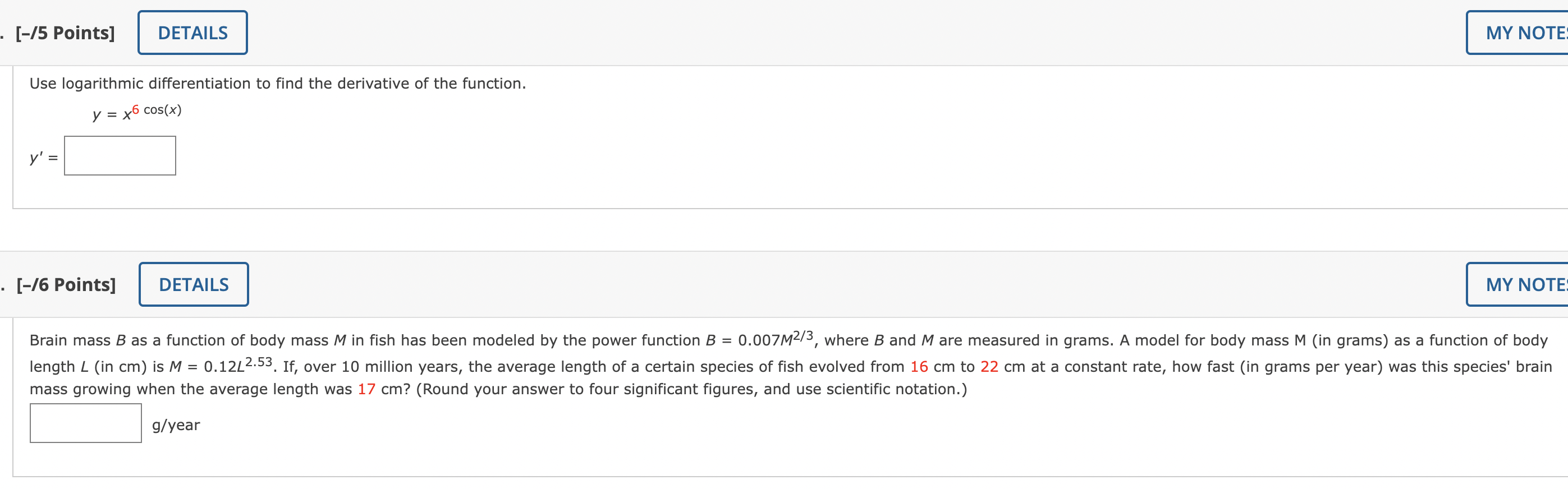Click the g/year unit label
Screen dimensions: 1568x489
pyautogui.click(x=175, y=426)
